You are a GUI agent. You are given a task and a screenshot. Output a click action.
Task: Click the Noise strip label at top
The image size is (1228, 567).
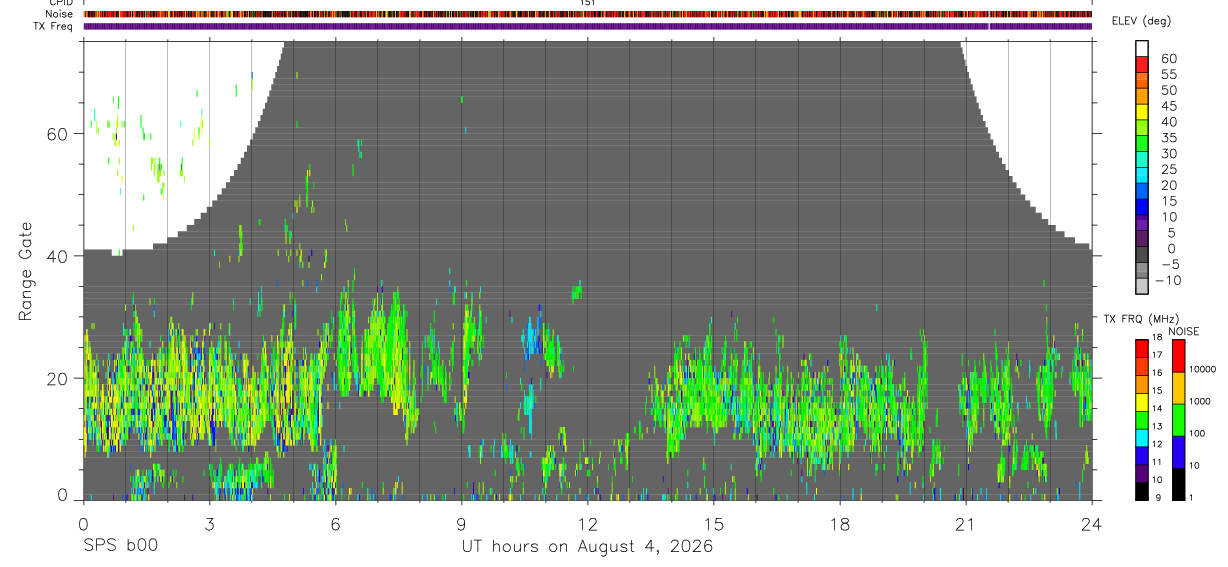tap(58, 15)
